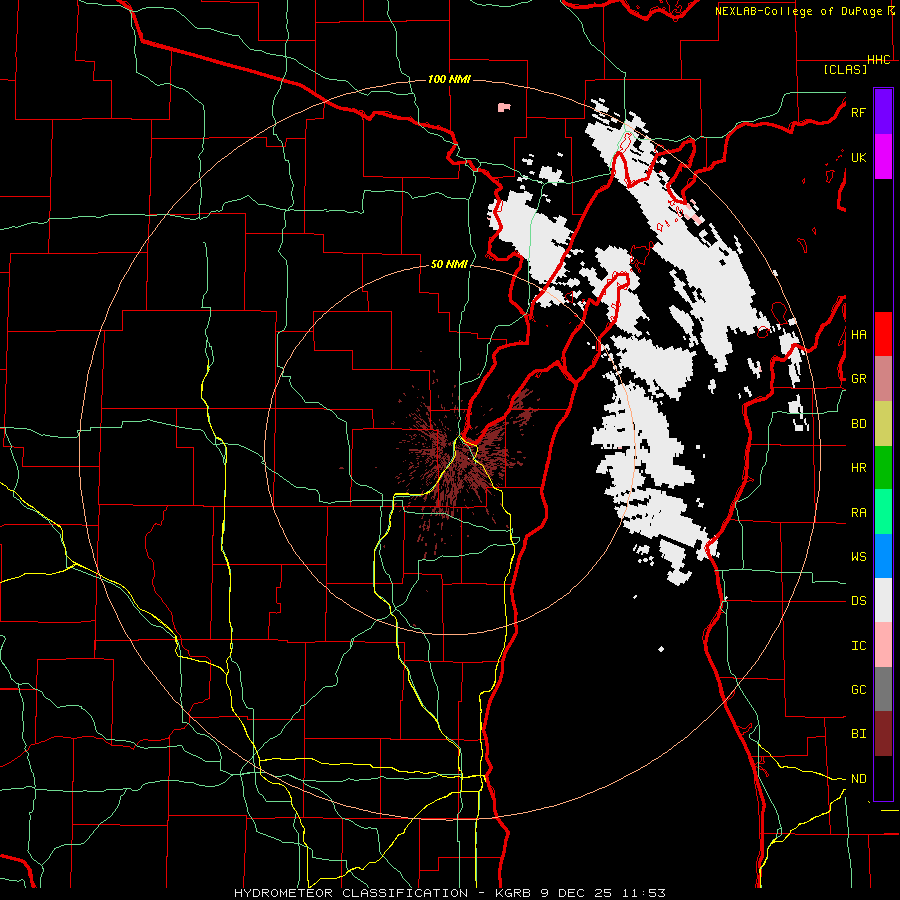This screenshot has width=900, height=900.
Task: Click the BI dark-red legend swatch
Action: pos(883,734)
